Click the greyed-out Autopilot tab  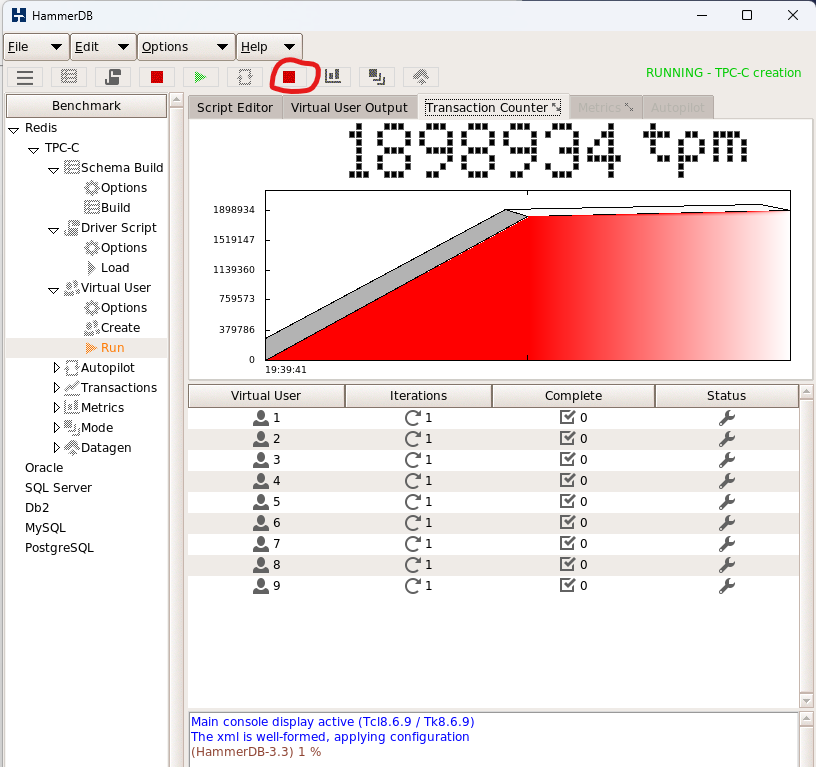pos(678,108)
